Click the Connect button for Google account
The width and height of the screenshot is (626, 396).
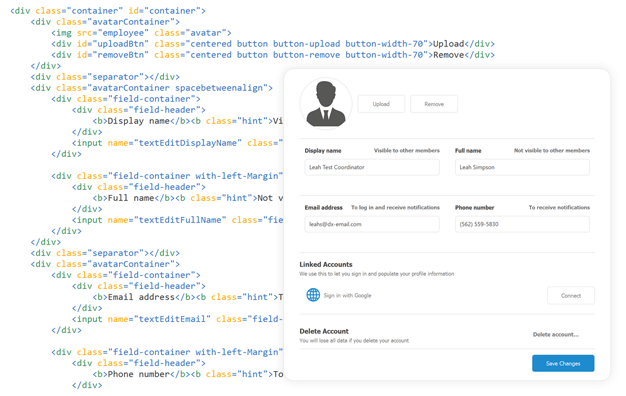571,295
